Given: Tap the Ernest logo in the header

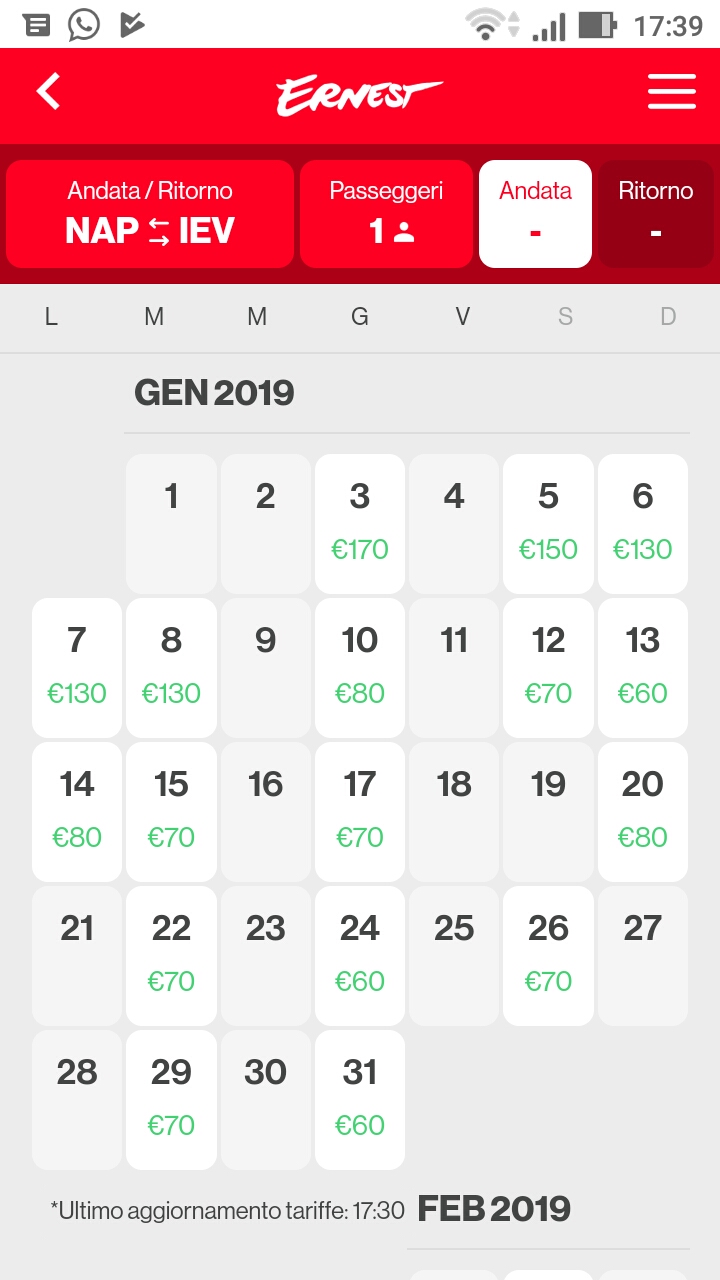Looking at the screenshot, I should click(x=359, y=93).
